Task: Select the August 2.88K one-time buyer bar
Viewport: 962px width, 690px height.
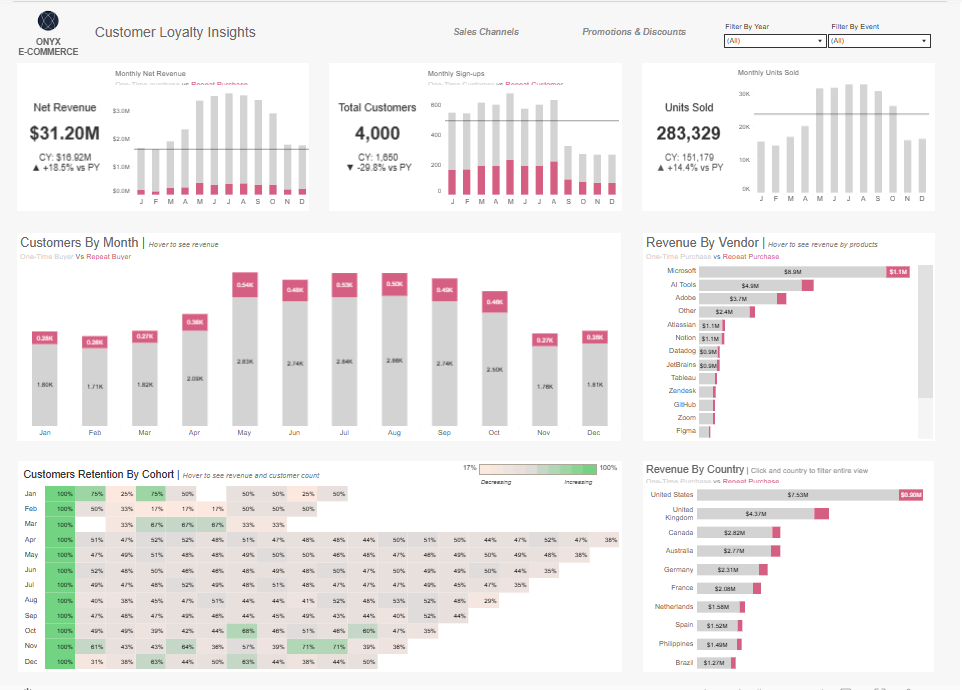Action: tap(395, 361)
